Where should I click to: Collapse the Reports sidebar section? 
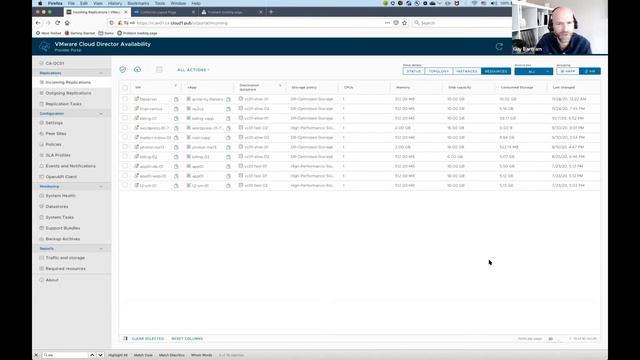101,249
